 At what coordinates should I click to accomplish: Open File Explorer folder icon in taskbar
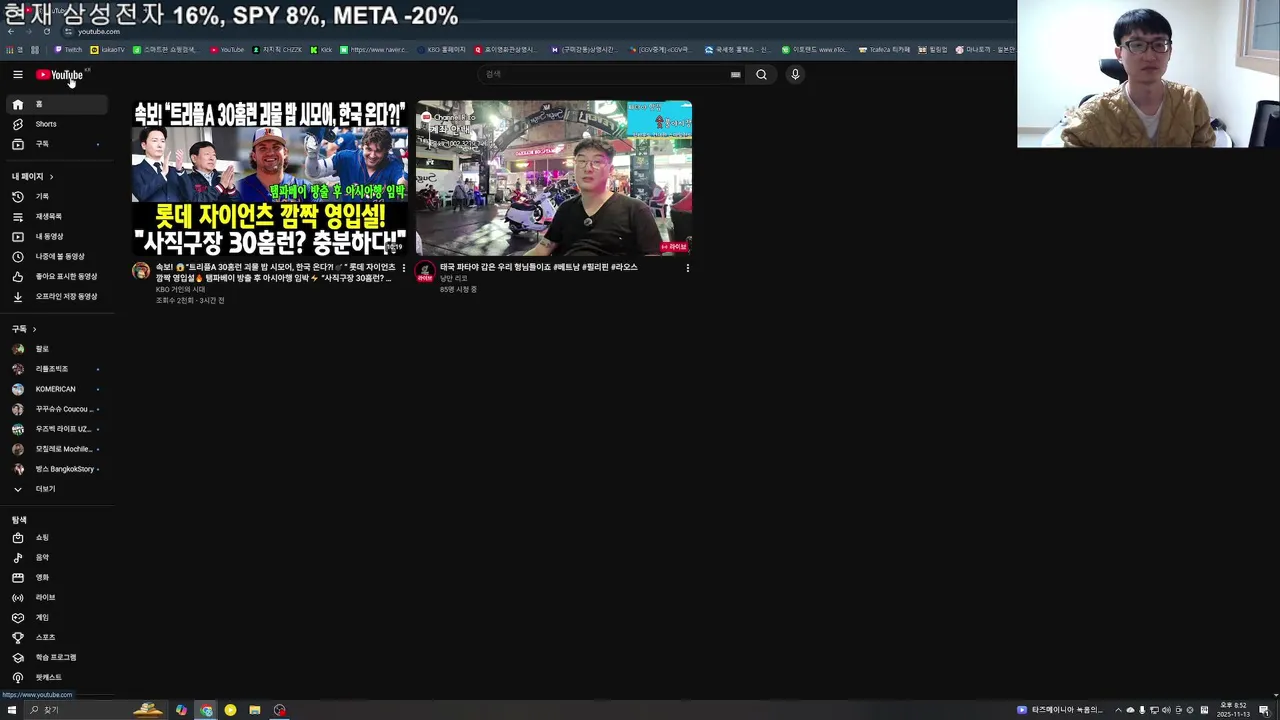point(255,710)
